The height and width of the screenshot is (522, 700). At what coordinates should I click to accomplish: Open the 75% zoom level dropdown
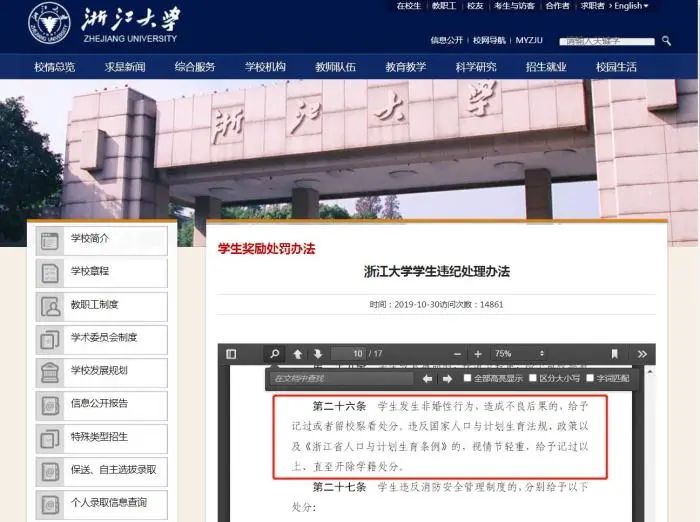pyautogui.click(x=519, y=354)
